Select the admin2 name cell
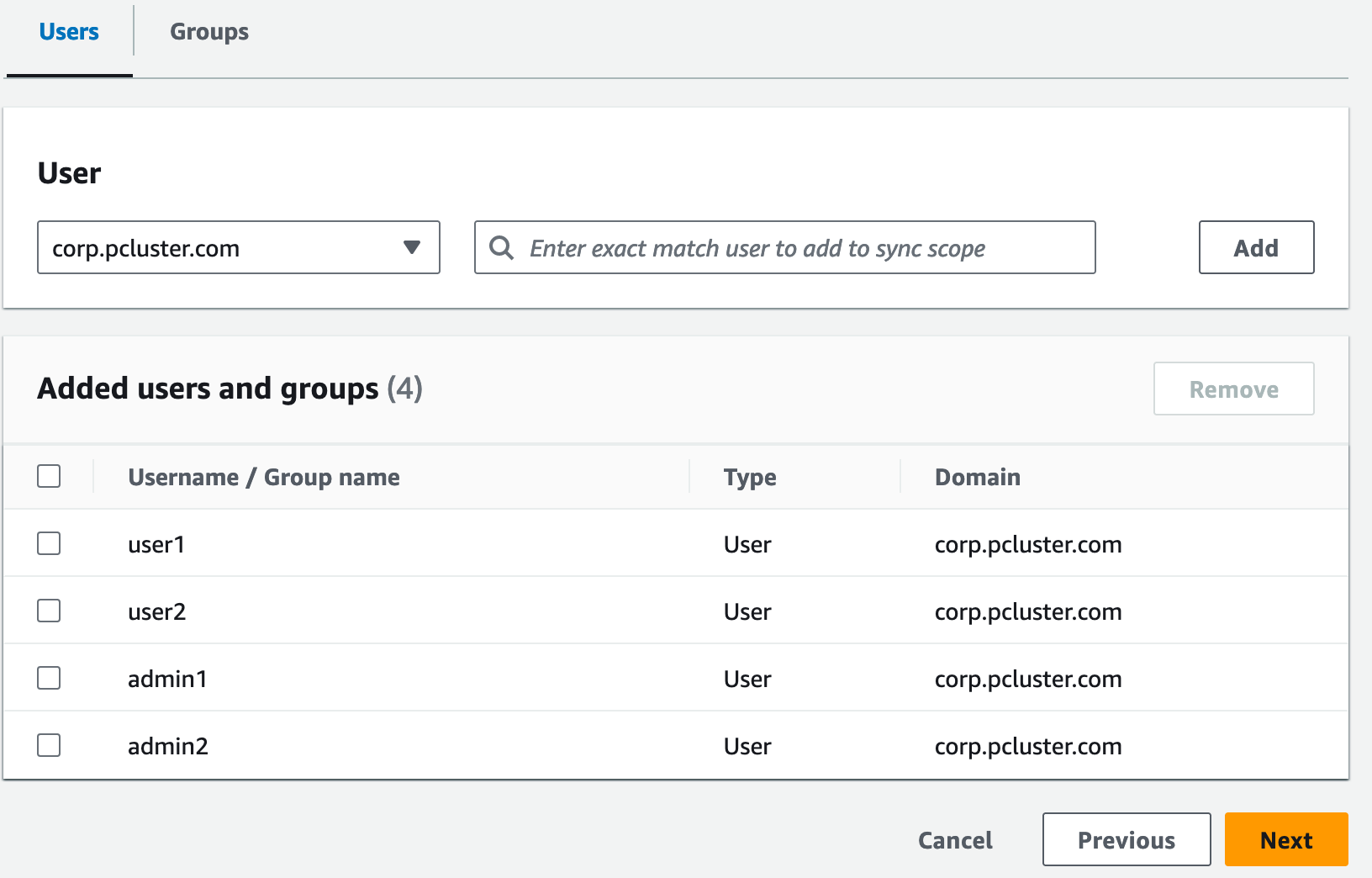Image resolution: width=1372 pixels, height=878 pixels. [167, 746]
